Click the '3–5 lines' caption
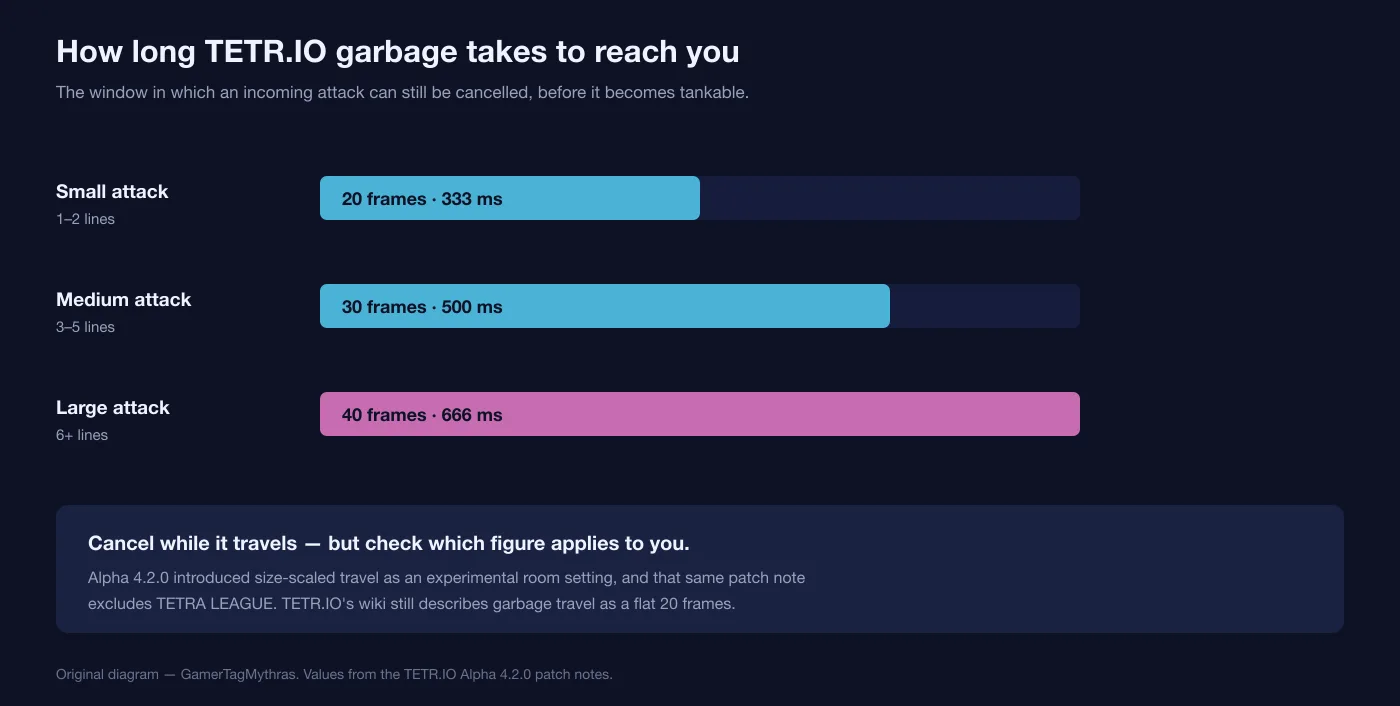 coord(85,327)
